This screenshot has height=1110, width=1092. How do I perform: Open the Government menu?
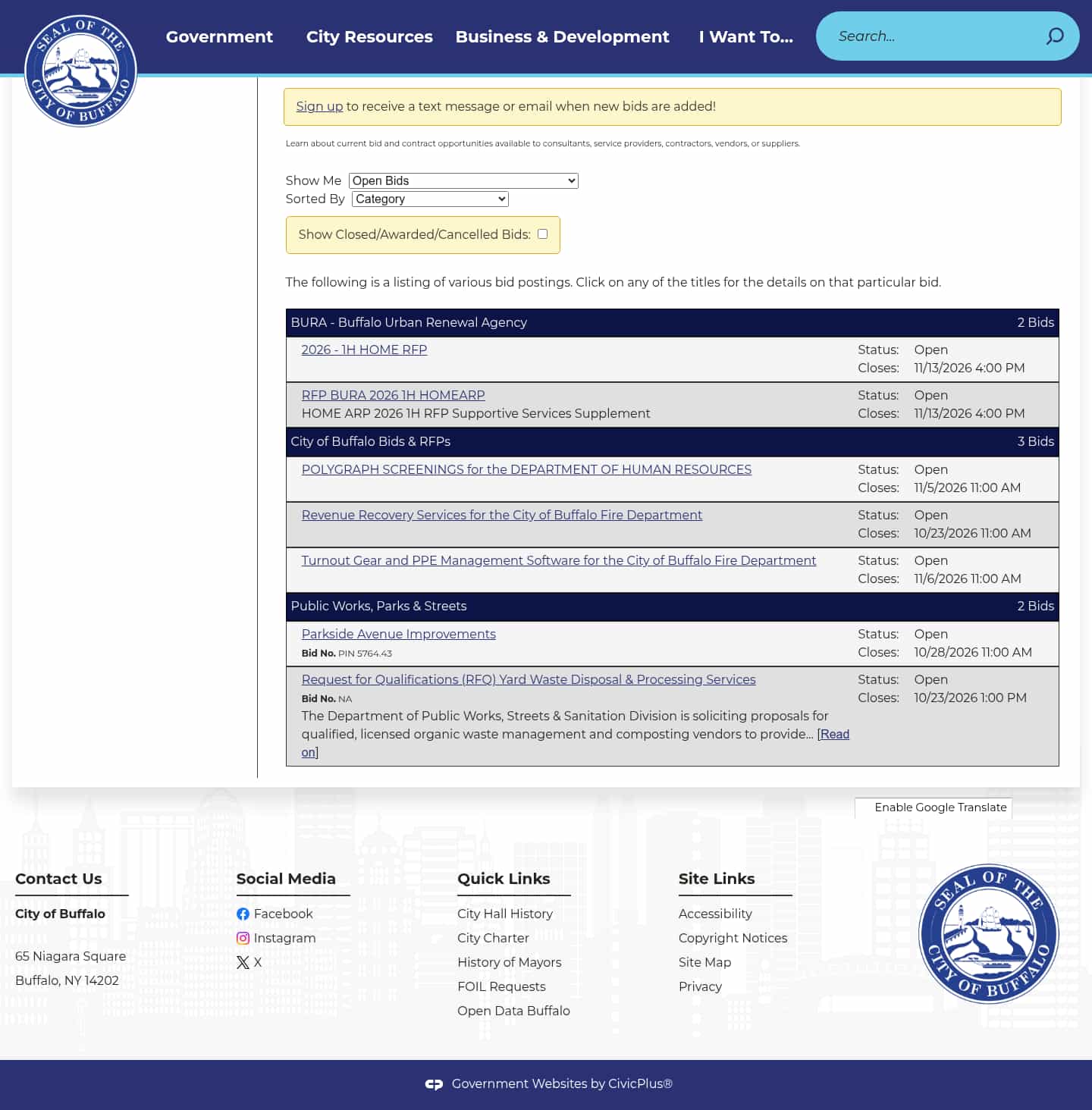(219, 36)
